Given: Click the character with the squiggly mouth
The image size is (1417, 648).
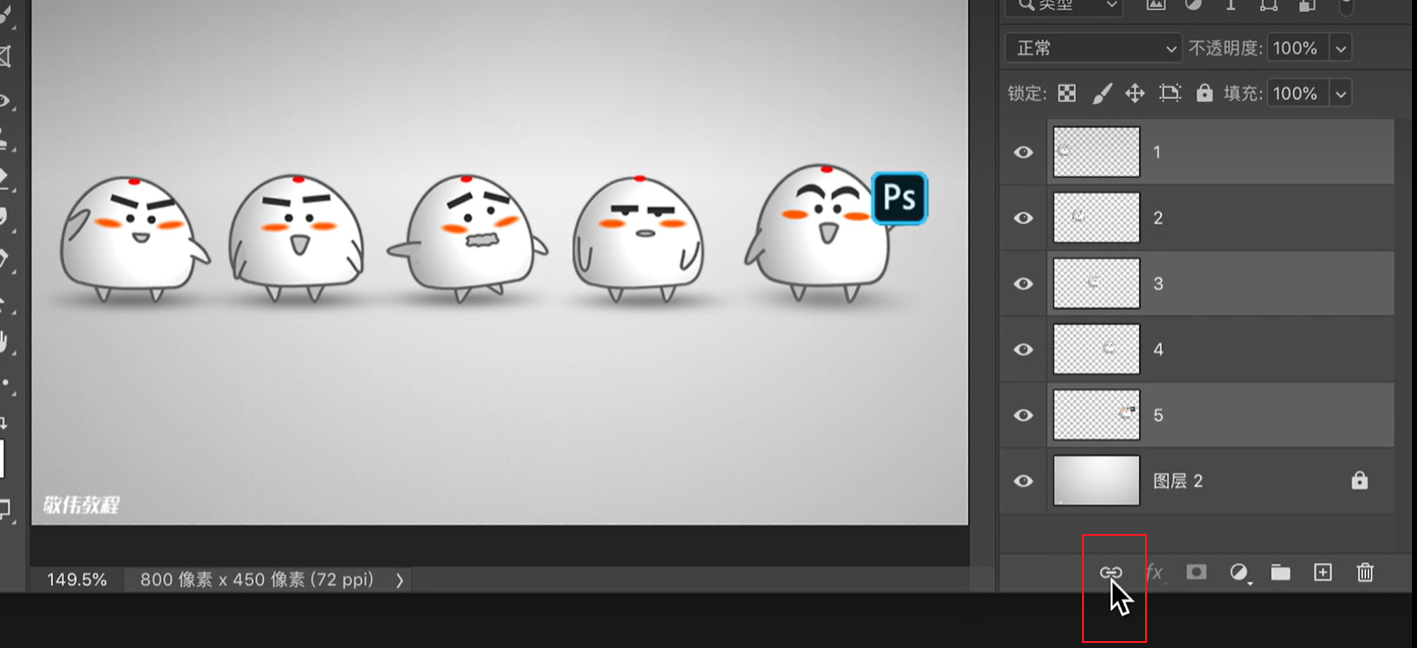Looking at the screenshot, I should [x=467, y=238].
